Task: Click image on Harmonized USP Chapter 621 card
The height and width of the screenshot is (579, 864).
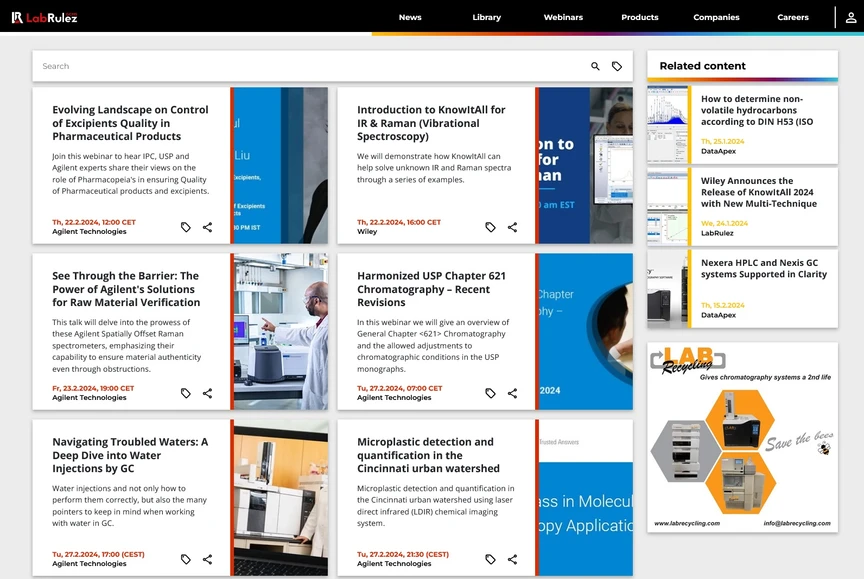Action: point(585,332)
